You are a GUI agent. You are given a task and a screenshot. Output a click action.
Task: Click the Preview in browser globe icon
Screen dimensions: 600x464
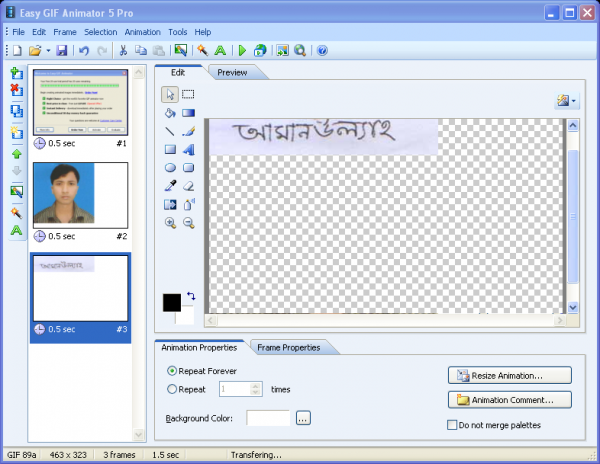(260, 50)
